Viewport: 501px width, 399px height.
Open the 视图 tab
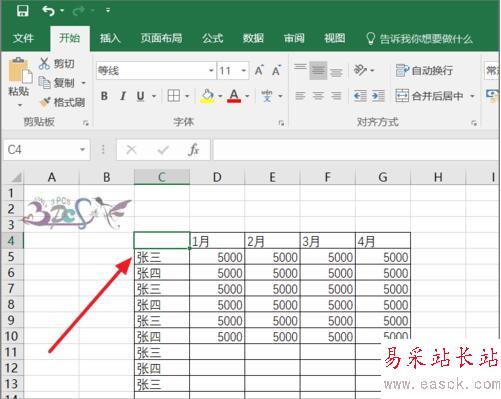tap(335, 38)
